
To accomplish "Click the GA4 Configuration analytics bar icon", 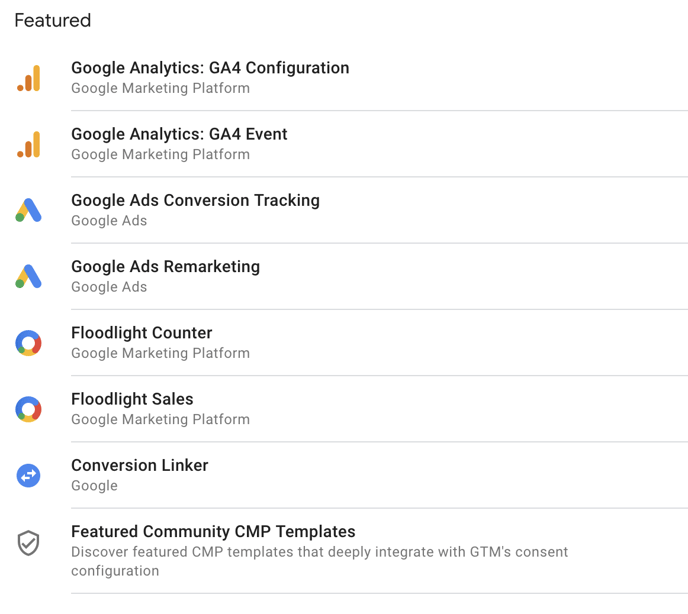I will click(29, 78).
